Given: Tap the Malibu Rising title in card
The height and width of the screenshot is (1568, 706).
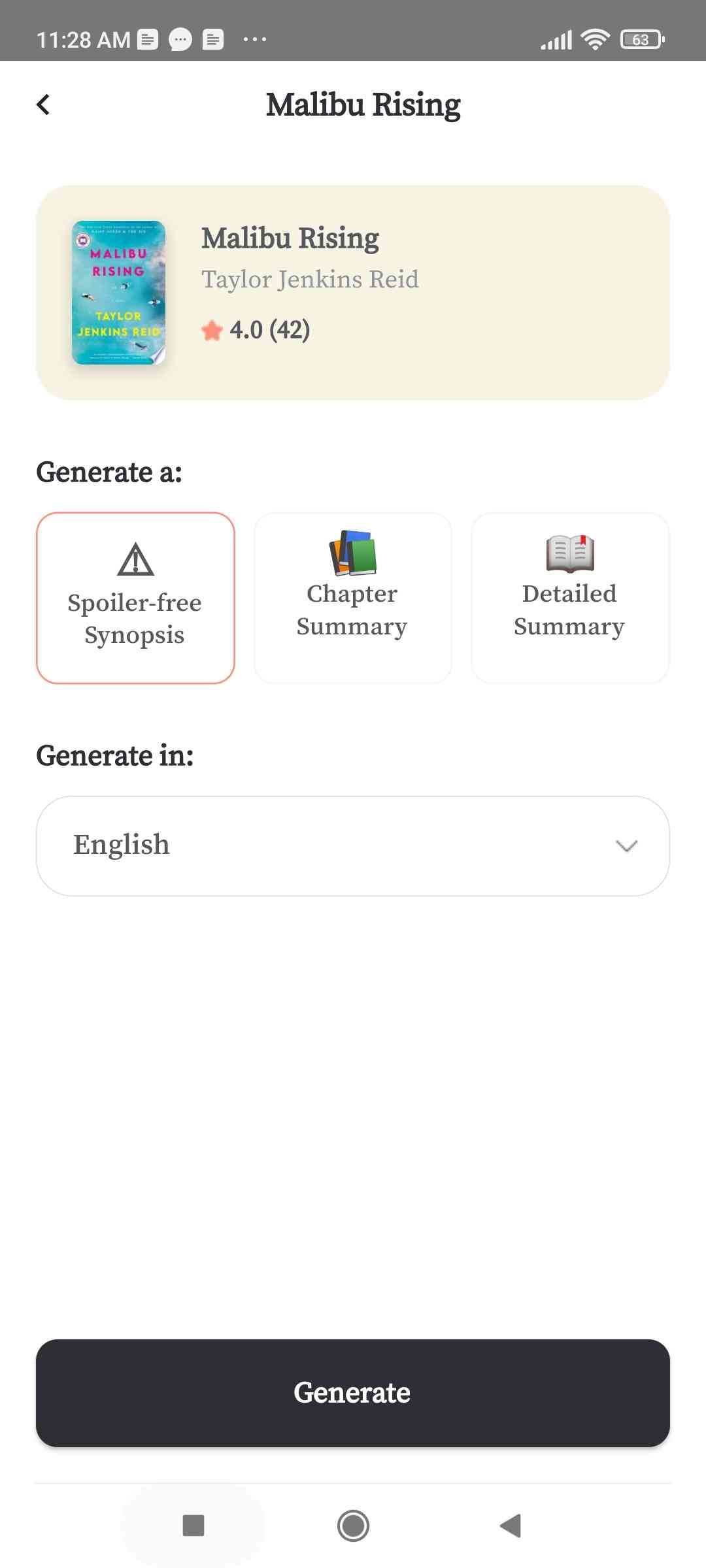Looking at the screenshot, I should click(290, 238).
